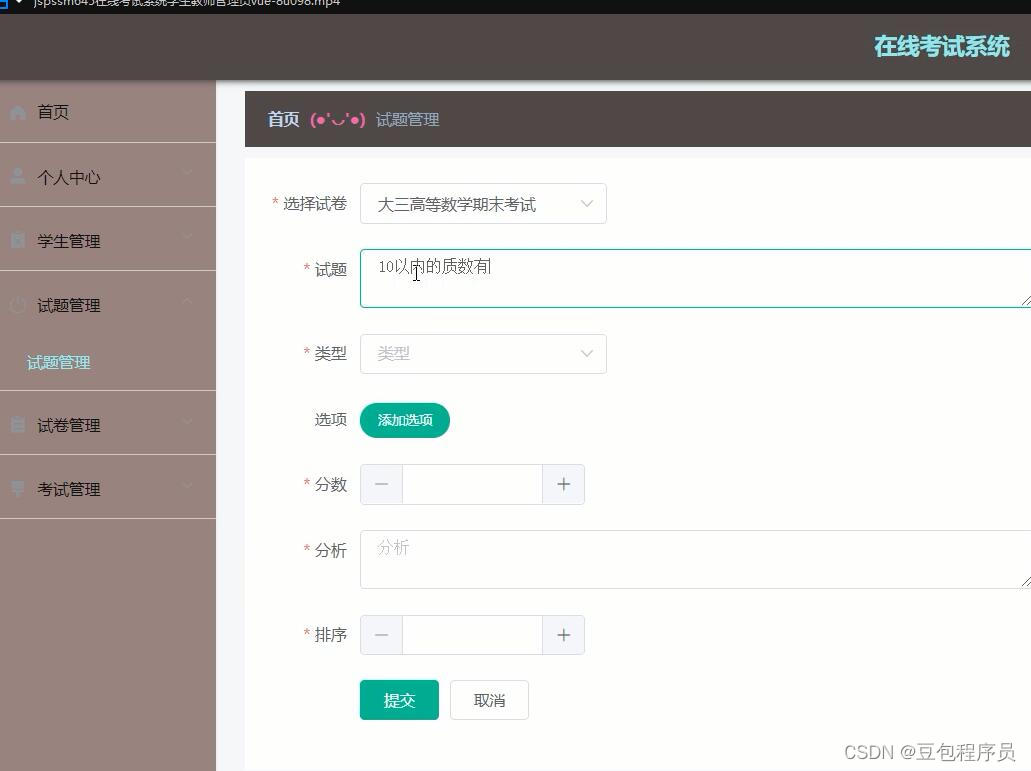
Task: Click the clipboard icon beside 试卷管理
Action: point(16,424)
